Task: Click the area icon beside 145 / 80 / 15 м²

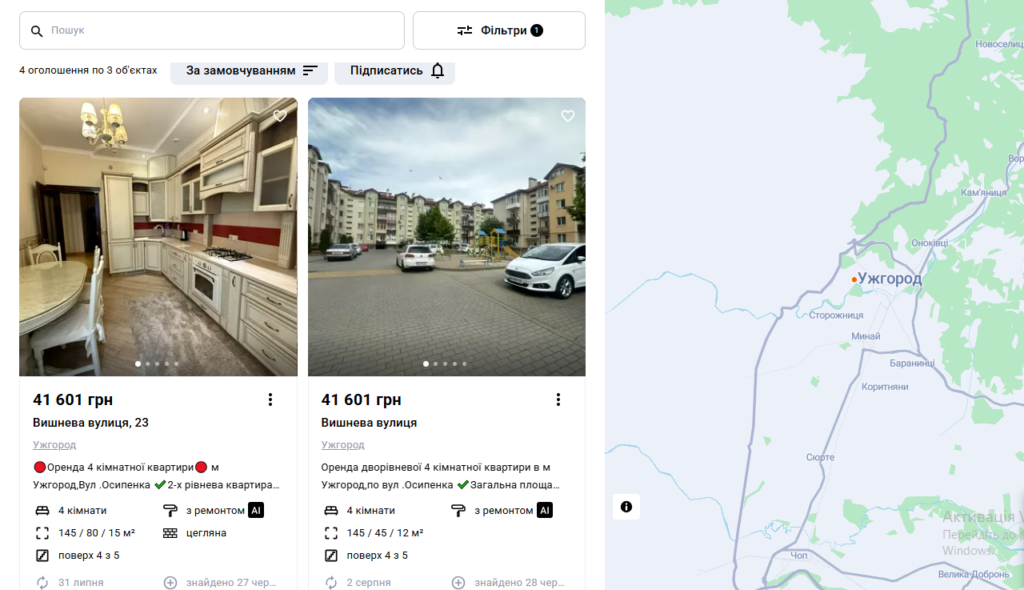Action: coord(42,533)
